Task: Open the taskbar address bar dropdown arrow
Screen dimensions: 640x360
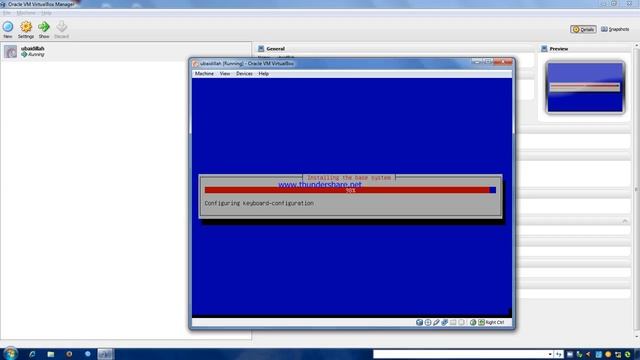Action: click(x=550, y=354)
